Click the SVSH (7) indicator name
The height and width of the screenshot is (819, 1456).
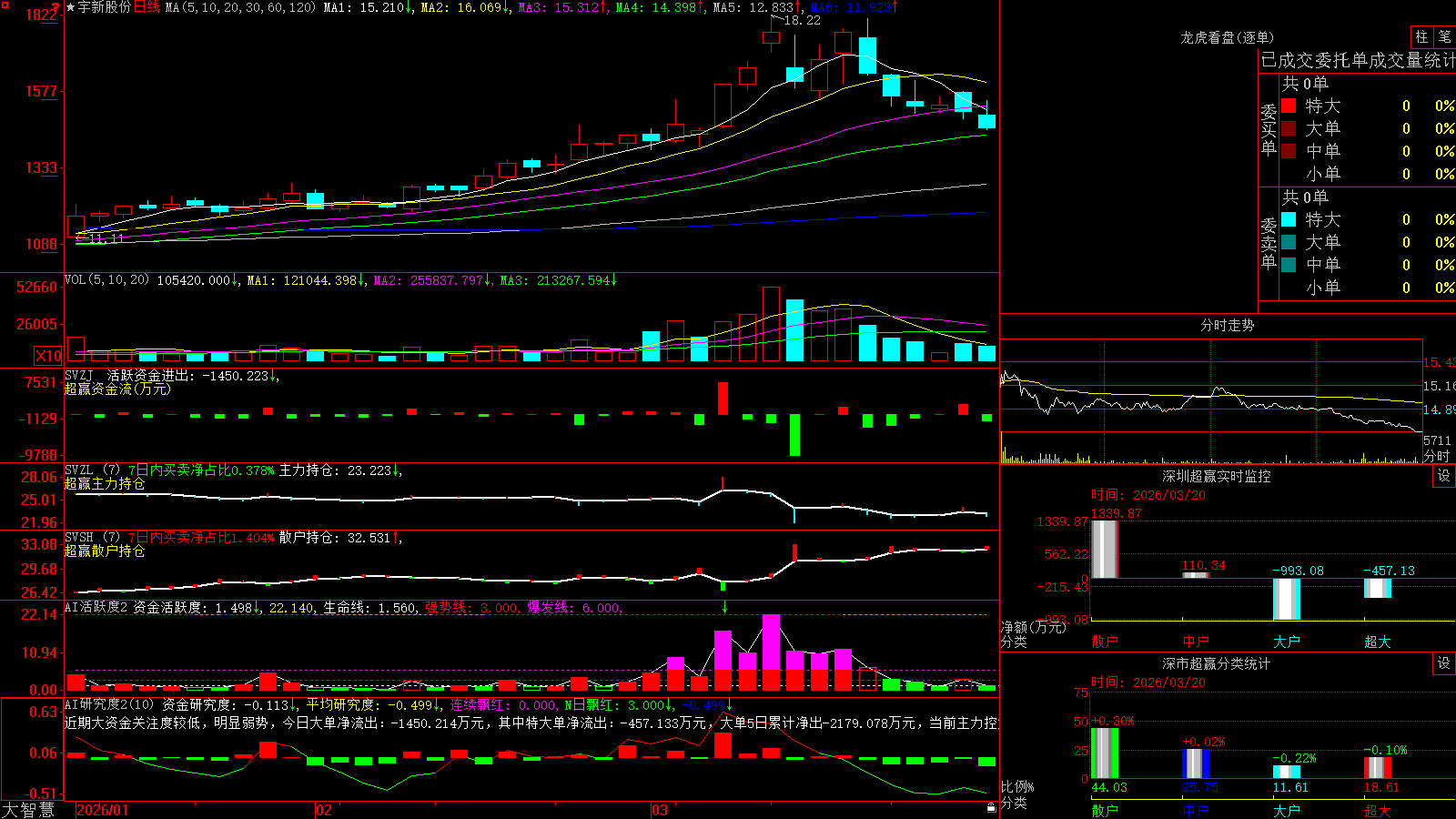pyautogui.click(x=92, y=538)
